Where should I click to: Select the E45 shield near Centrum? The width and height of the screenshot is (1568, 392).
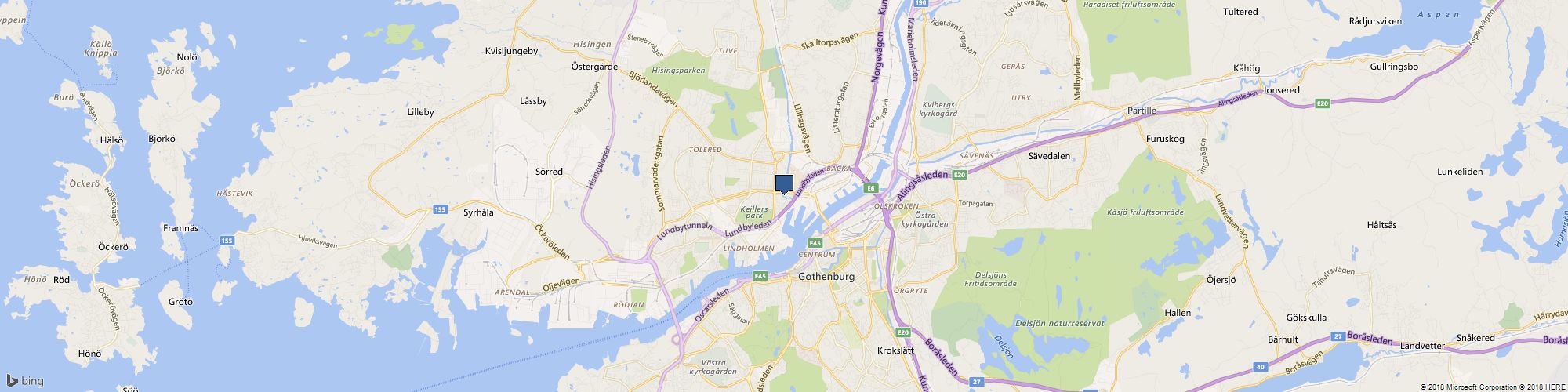[815, 243]
